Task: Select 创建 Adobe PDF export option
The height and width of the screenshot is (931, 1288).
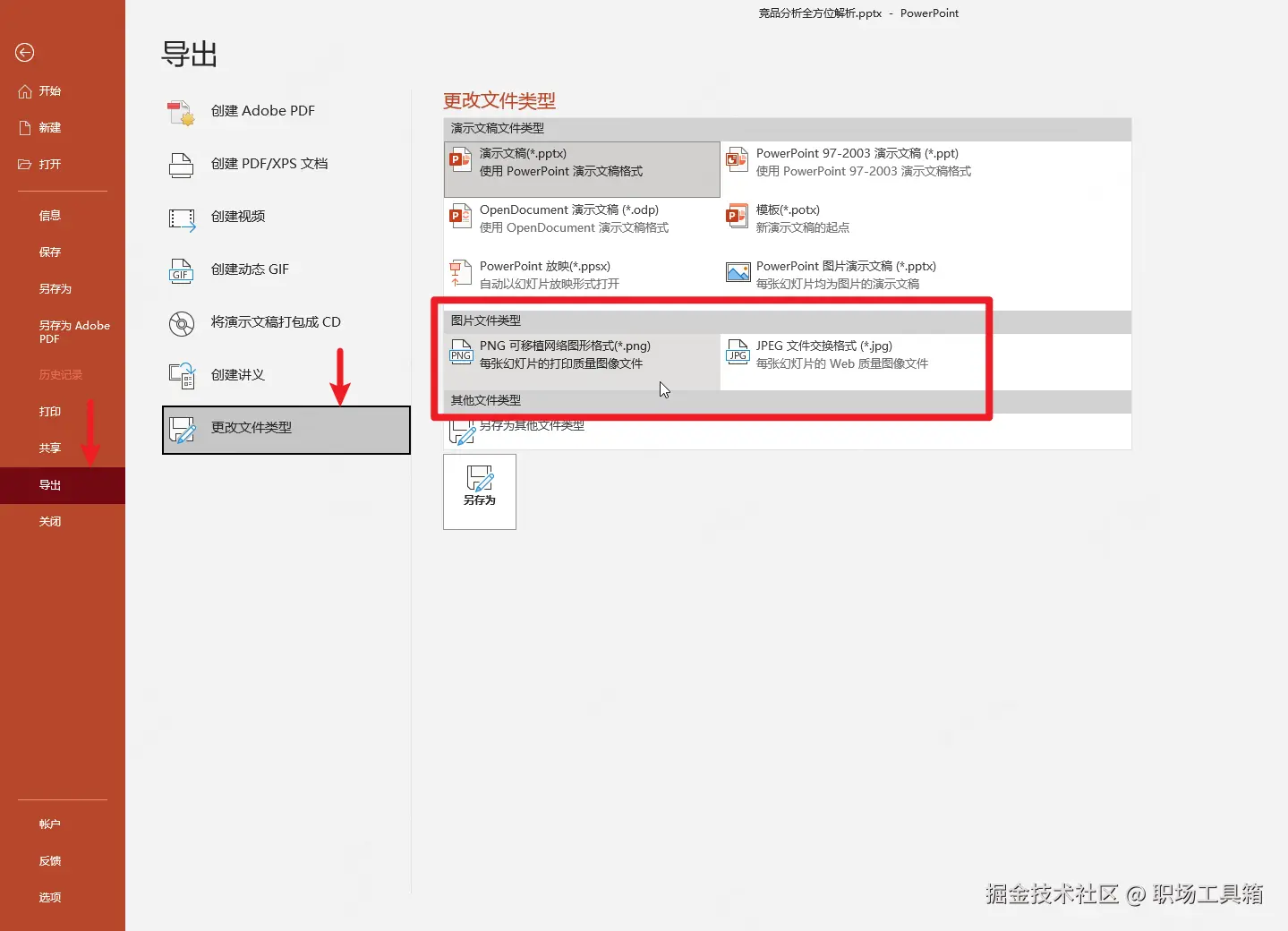Action: click(x=286, y=111)
